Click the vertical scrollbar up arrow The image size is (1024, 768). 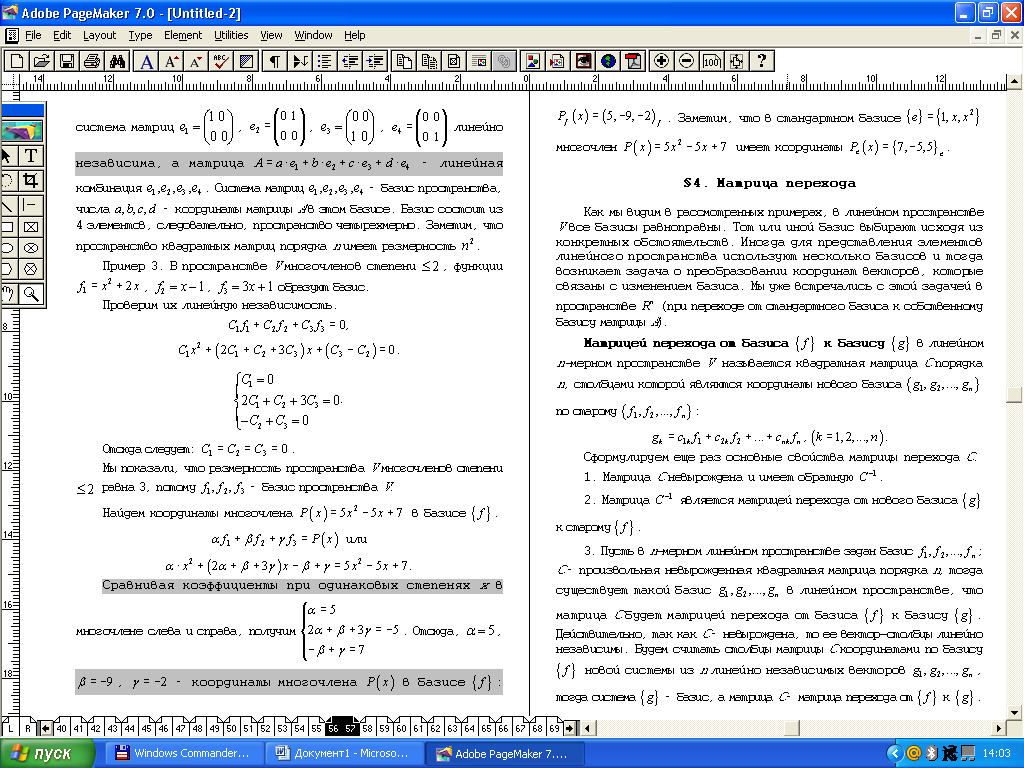pyautogui.click(x=1014, y=82)
